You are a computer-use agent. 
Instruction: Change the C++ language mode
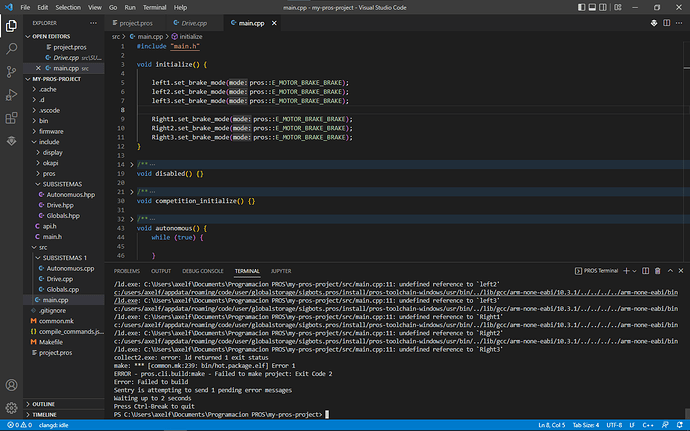pyautogui.click(x=648, y=425)
